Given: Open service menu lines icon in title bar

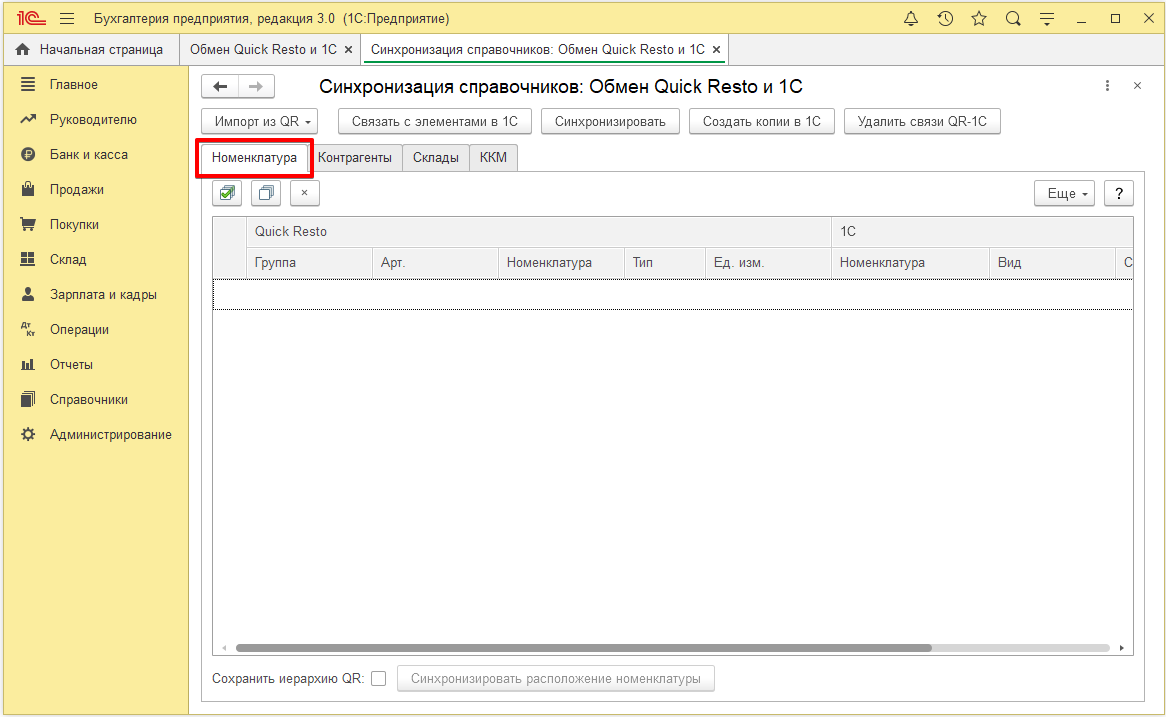Looking at the screenshot, I should coord(1047,19).
